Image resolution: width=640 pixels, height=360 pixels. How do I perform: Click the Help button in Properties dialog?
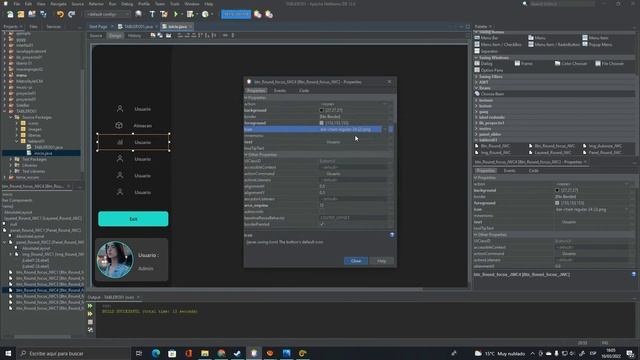coord(382,261)
